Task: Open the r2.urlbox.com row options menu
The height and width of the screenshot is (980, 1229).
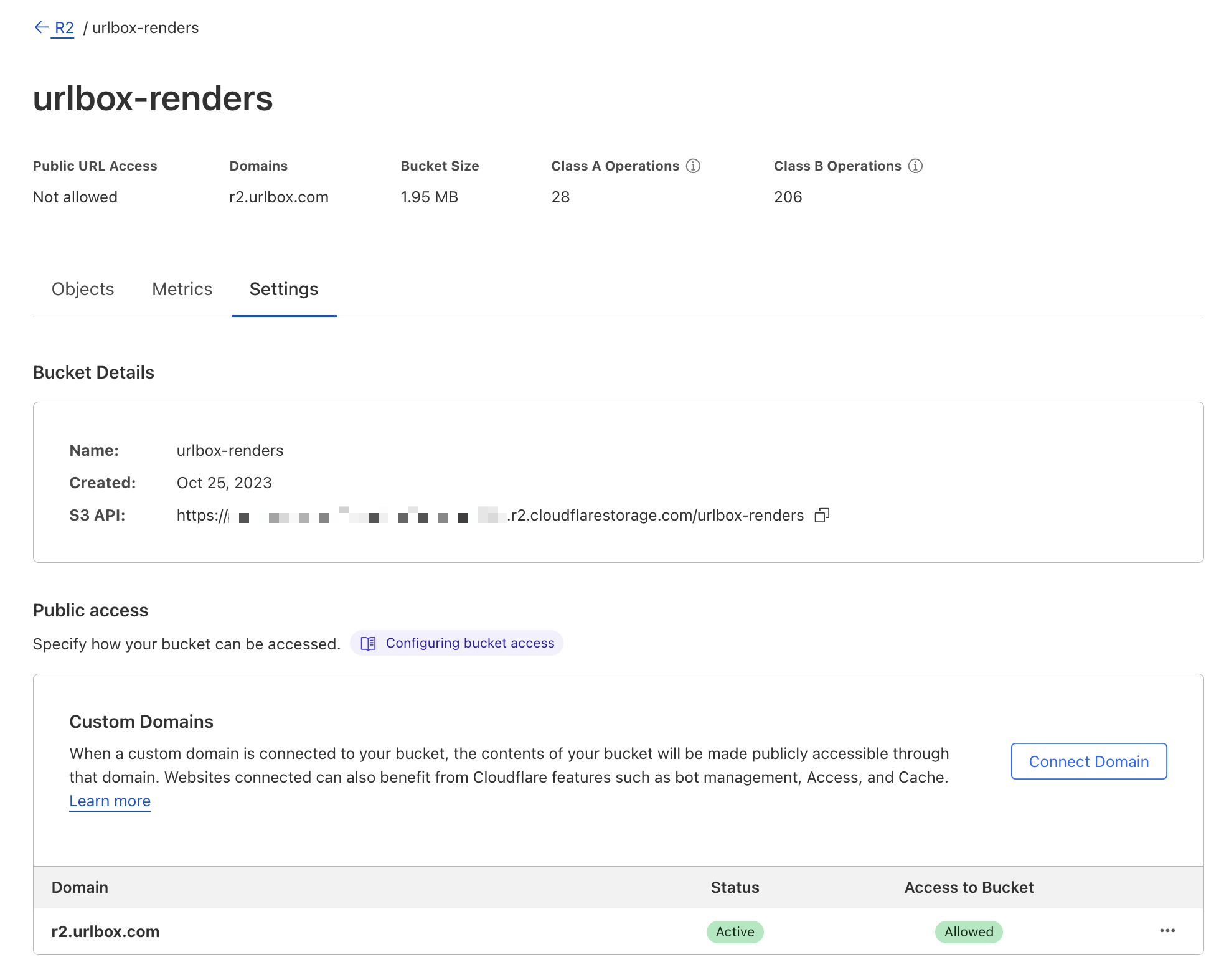Action: [x=1167, y=931]
